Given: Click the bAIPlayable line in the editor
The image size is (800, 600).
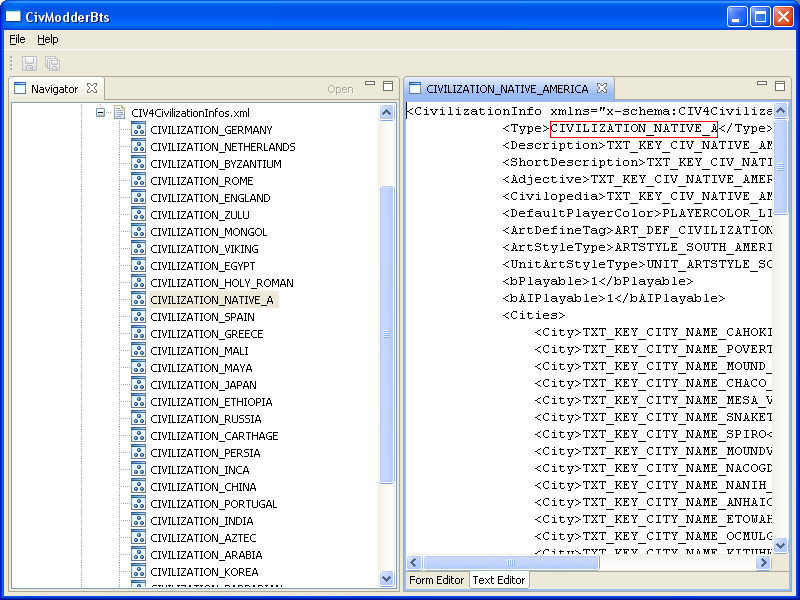Looking at the screenshot, I should [x=613, y=298].
